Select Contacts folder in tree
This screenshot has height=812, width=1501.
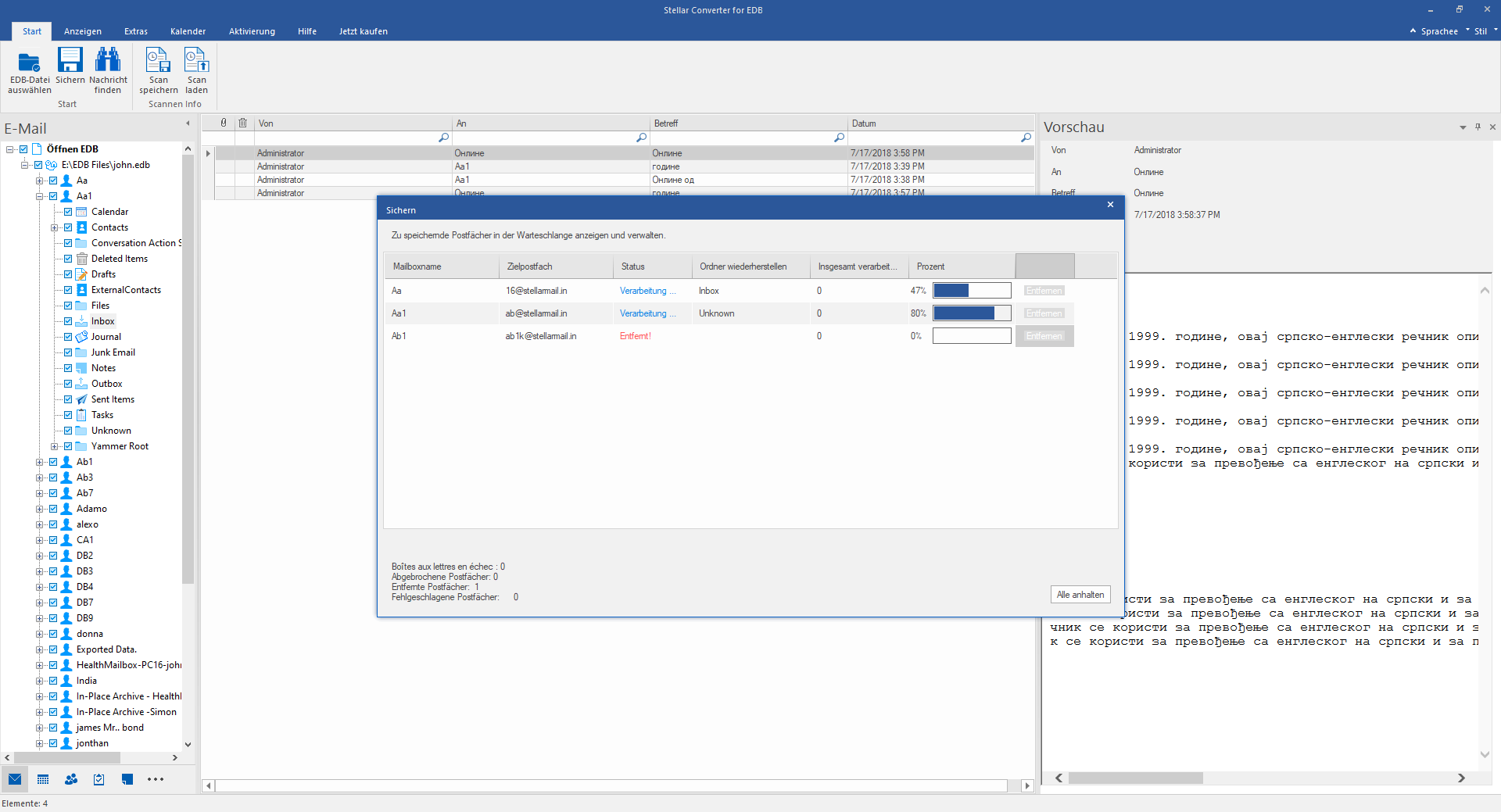(x=109, y=227)
